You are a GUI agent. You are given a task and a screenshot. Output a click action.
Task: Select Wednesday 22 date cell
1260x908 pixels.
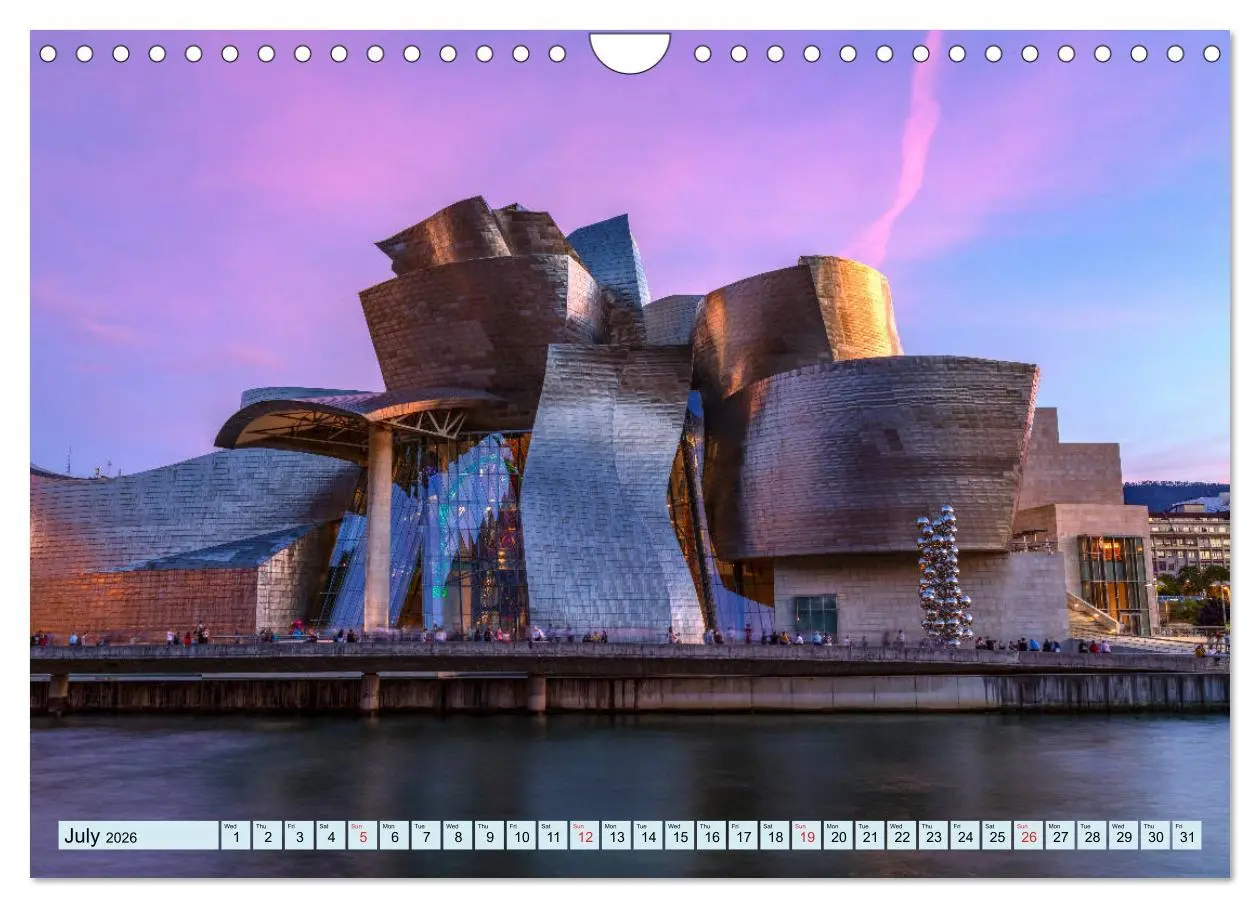coord(901,835)
